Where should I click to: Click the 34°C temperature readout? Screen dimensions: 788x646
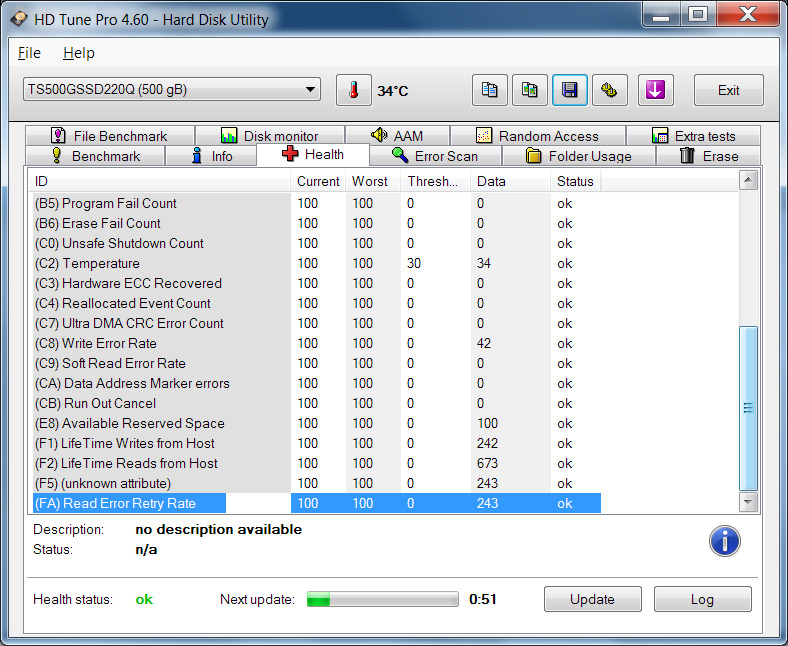393,91
